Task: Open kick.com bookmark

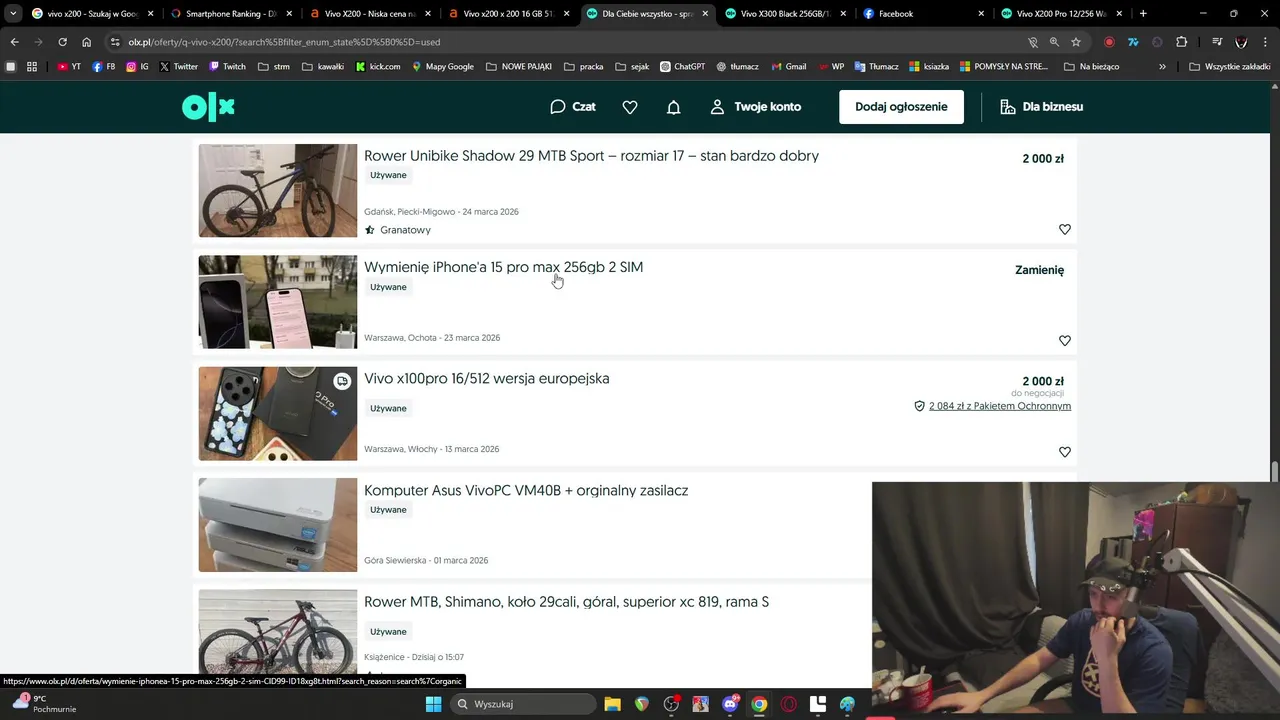Action: pos(378,66)
